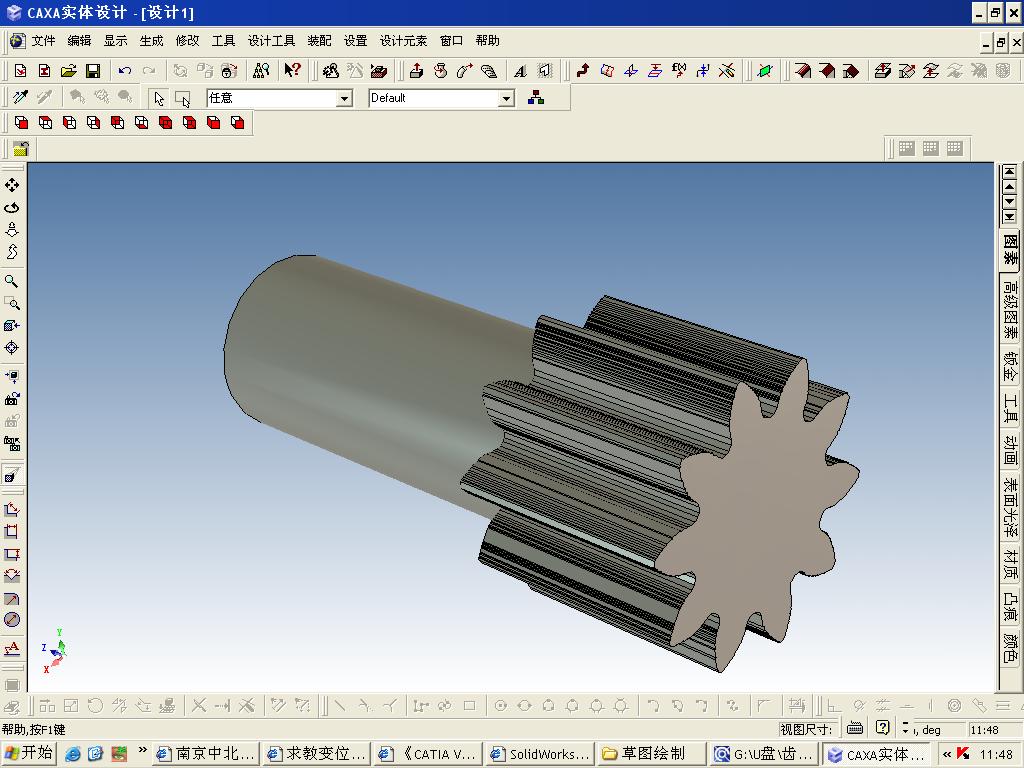
Task: Pick the eyedropper fill tool
Action: tap(20, 97)
